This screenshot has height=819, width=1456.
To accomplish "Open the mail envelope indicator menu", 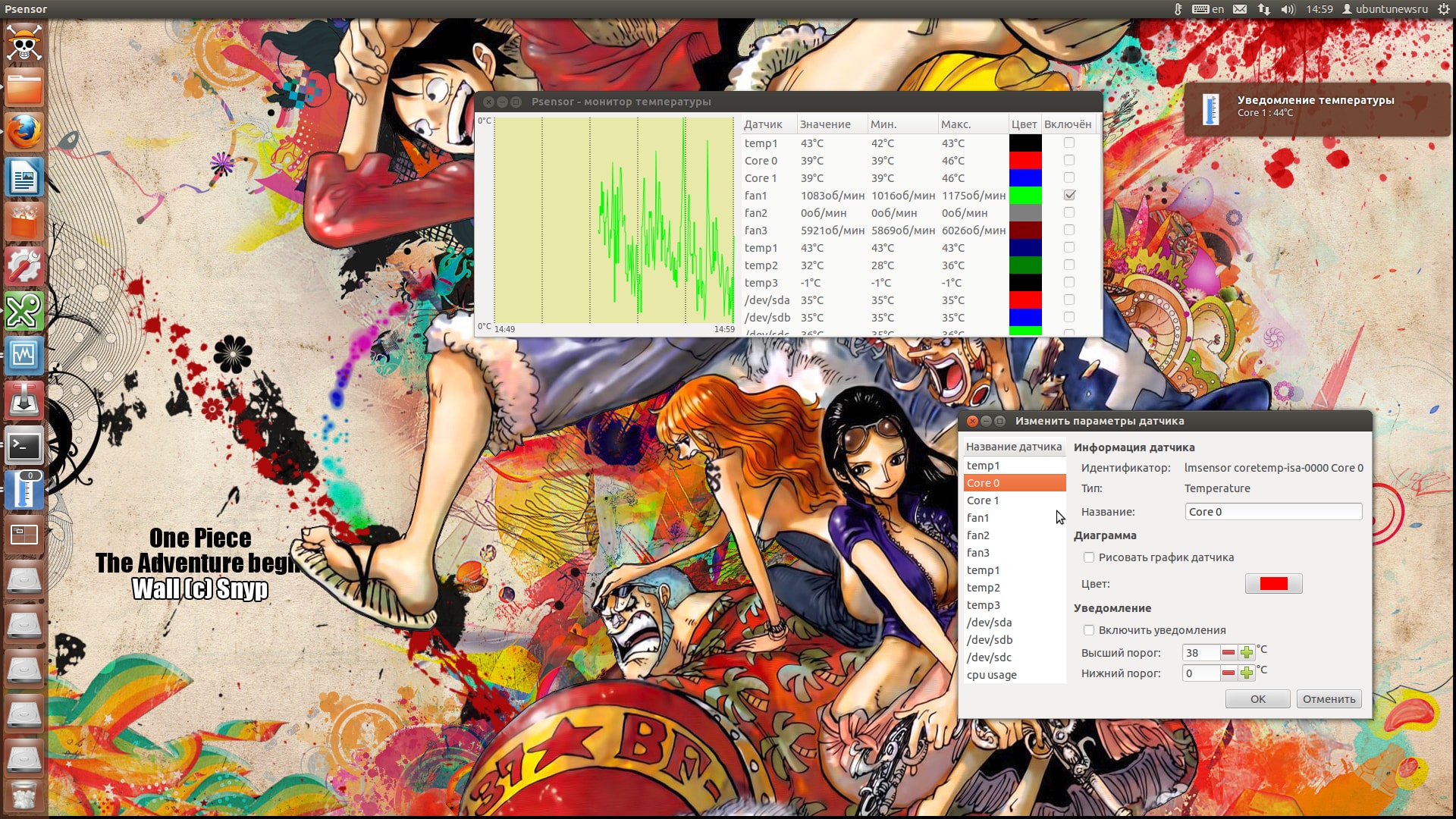I will (1240, 9).
